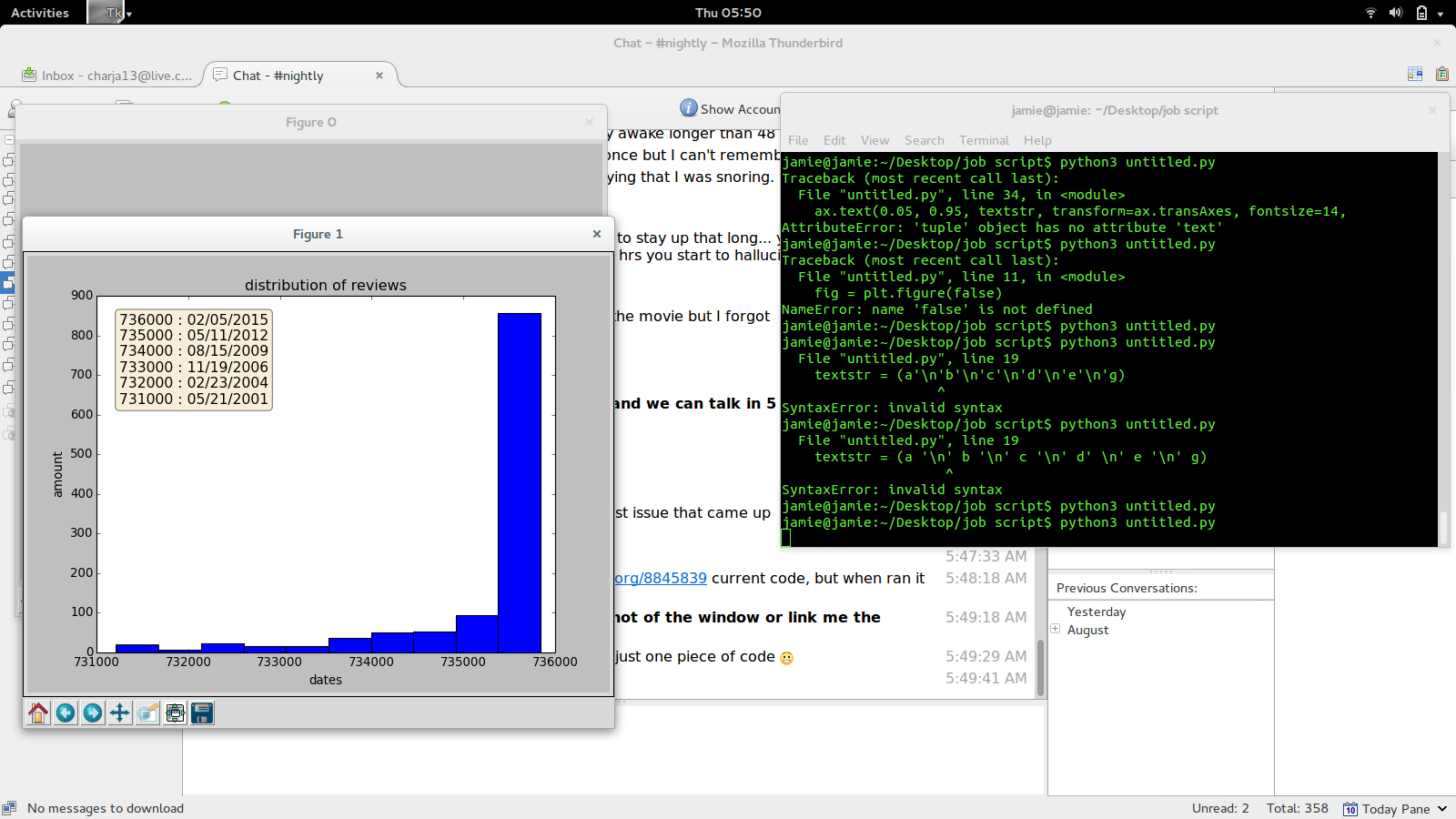
Task: Click the No messages to download status
Action: pos(106,808)
